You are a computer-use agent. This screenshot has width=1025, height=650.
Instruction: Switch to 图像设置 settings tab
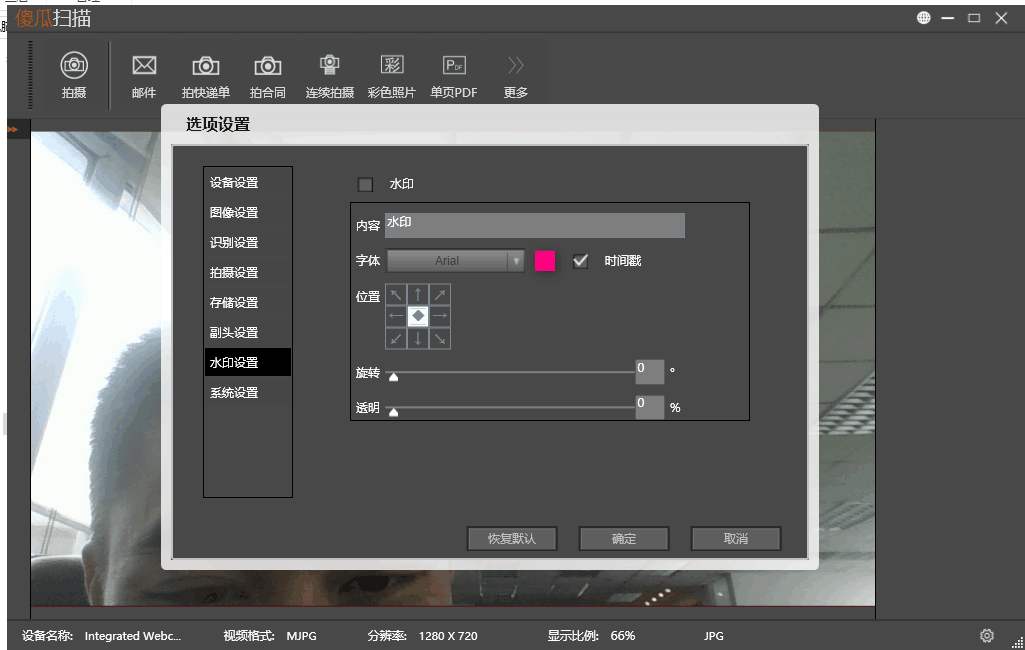point(248,213)
